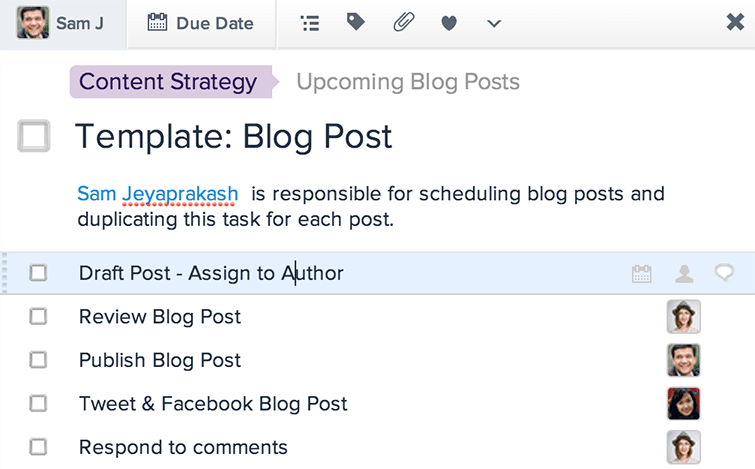Assign Draft Post subtask using person icon
Screen dimensions: 755x469
684,274
